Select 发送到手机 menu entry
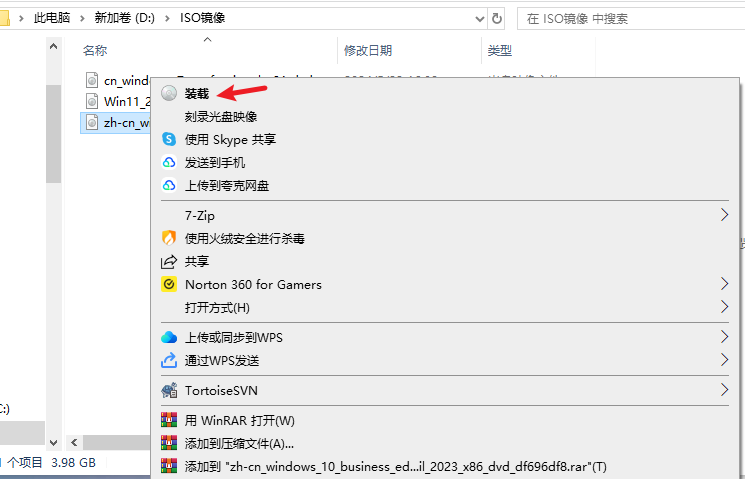 click(215, 163)
